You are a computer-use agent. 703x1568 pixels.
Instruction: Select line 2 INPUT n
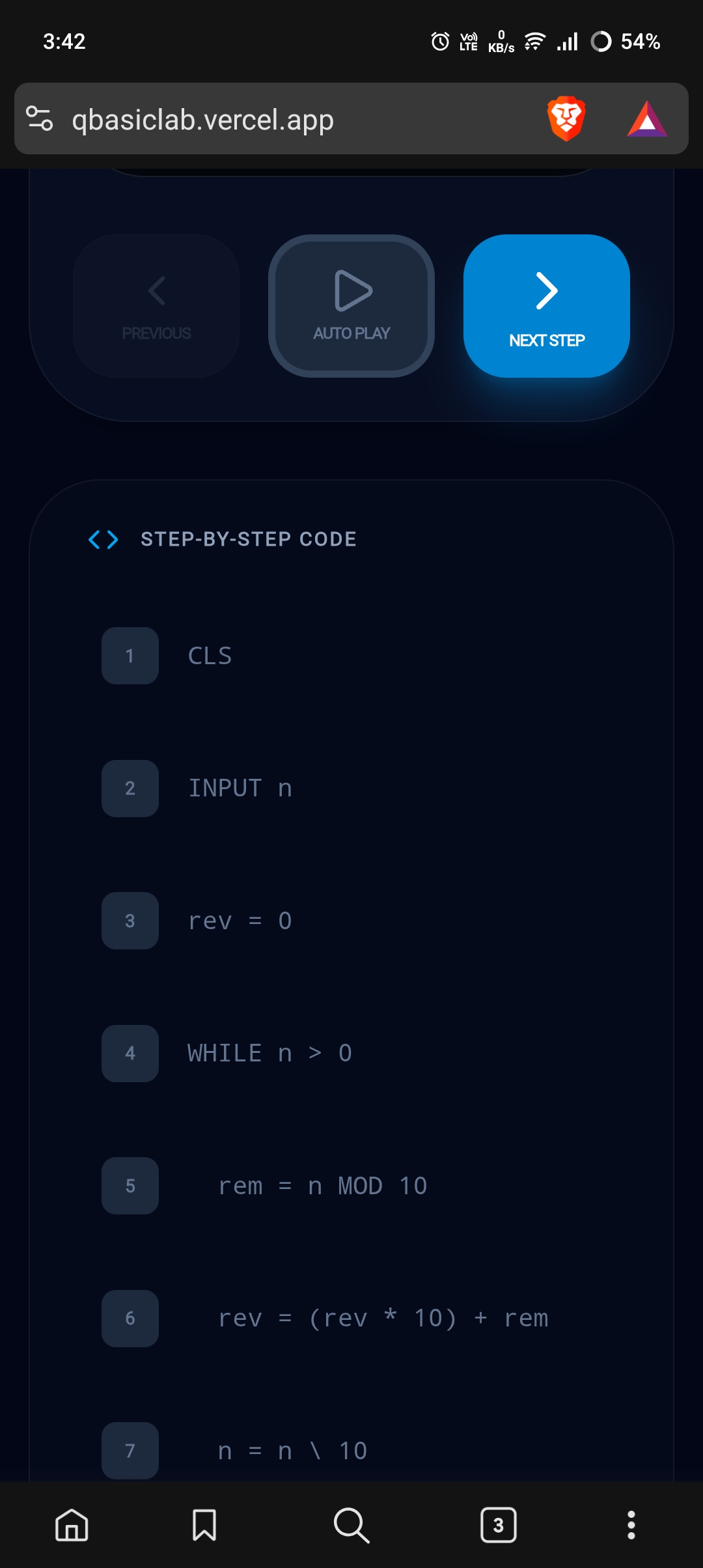tap(240, 789)
